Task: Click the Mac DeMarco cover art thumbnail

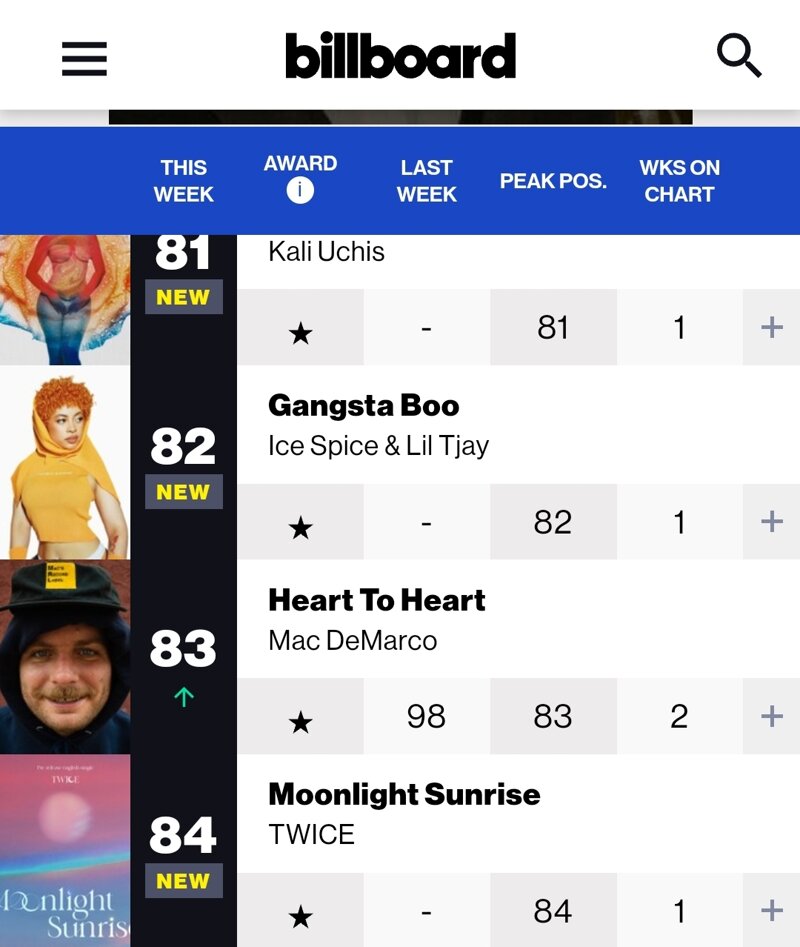Action: 65,657
